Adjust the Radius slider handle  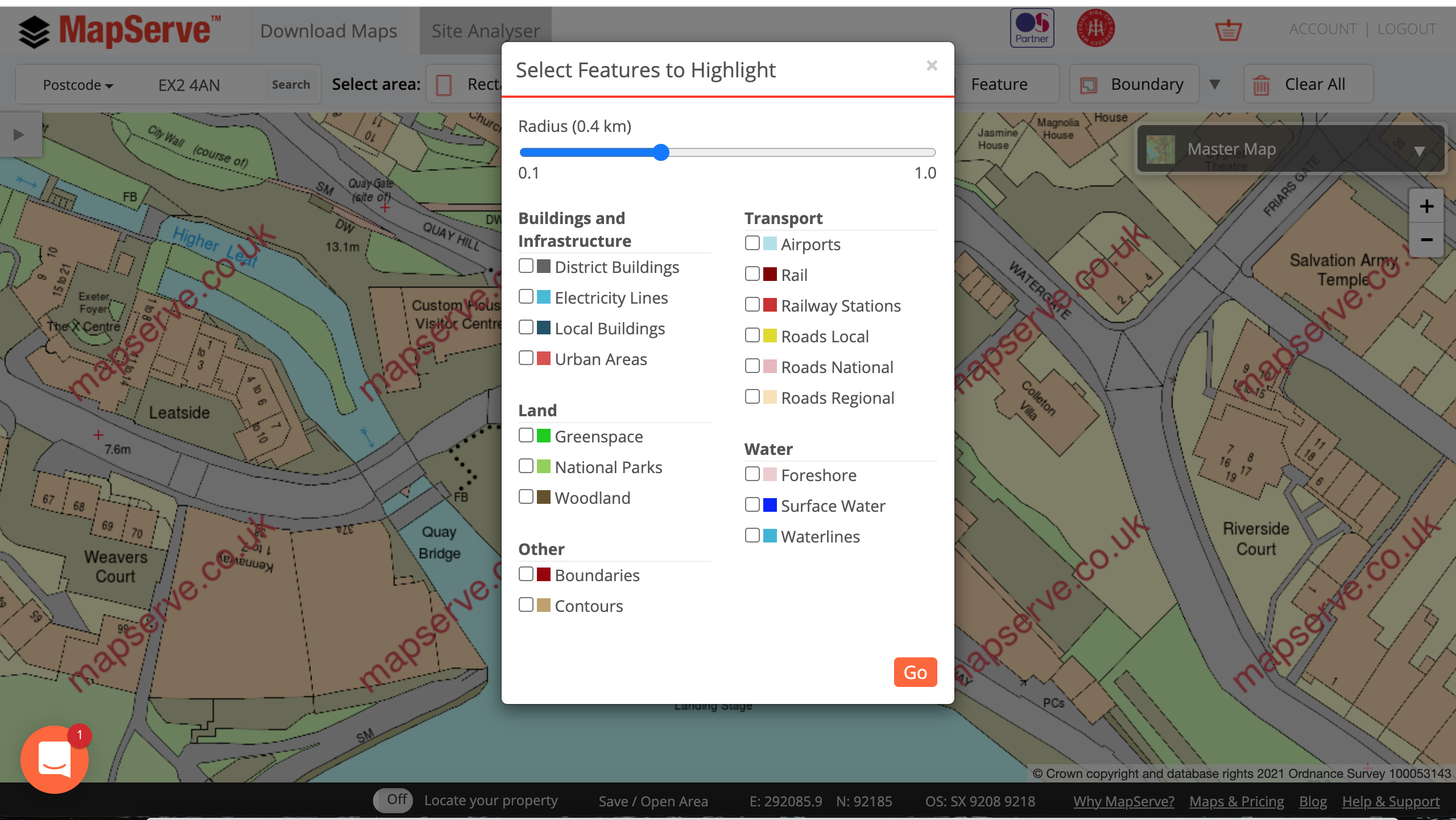coord(661,152)
